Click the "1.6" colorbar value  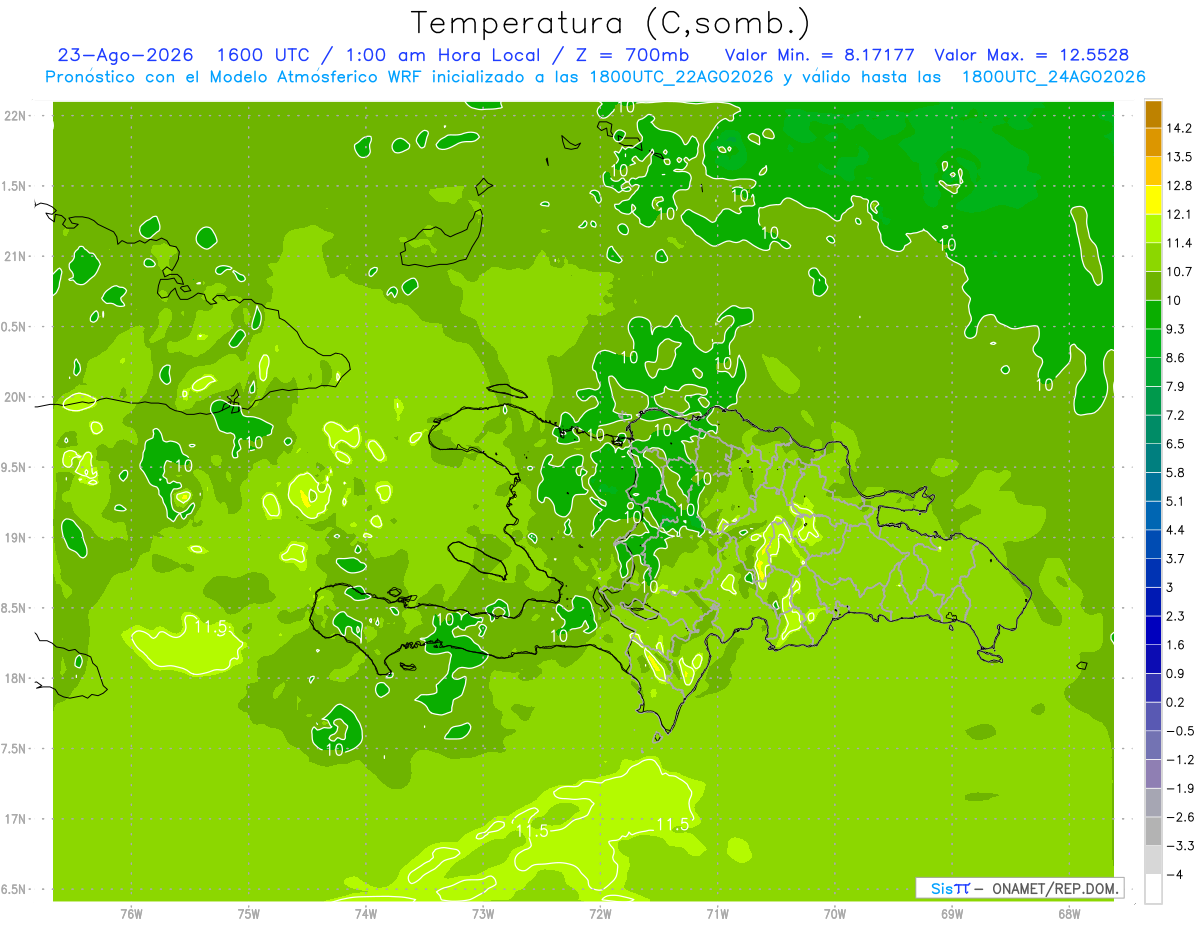[1176, 645]
